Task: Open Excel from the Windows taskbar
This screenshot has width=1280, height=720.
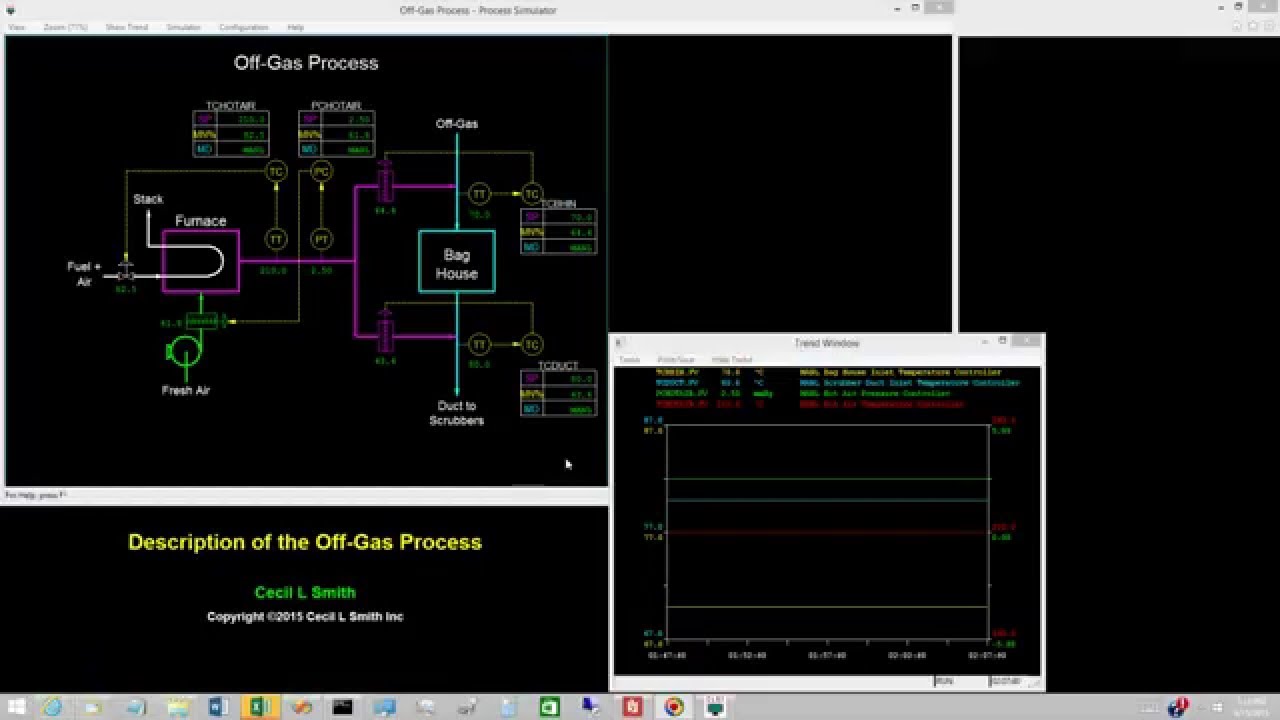Action: (x=258, y=707)
